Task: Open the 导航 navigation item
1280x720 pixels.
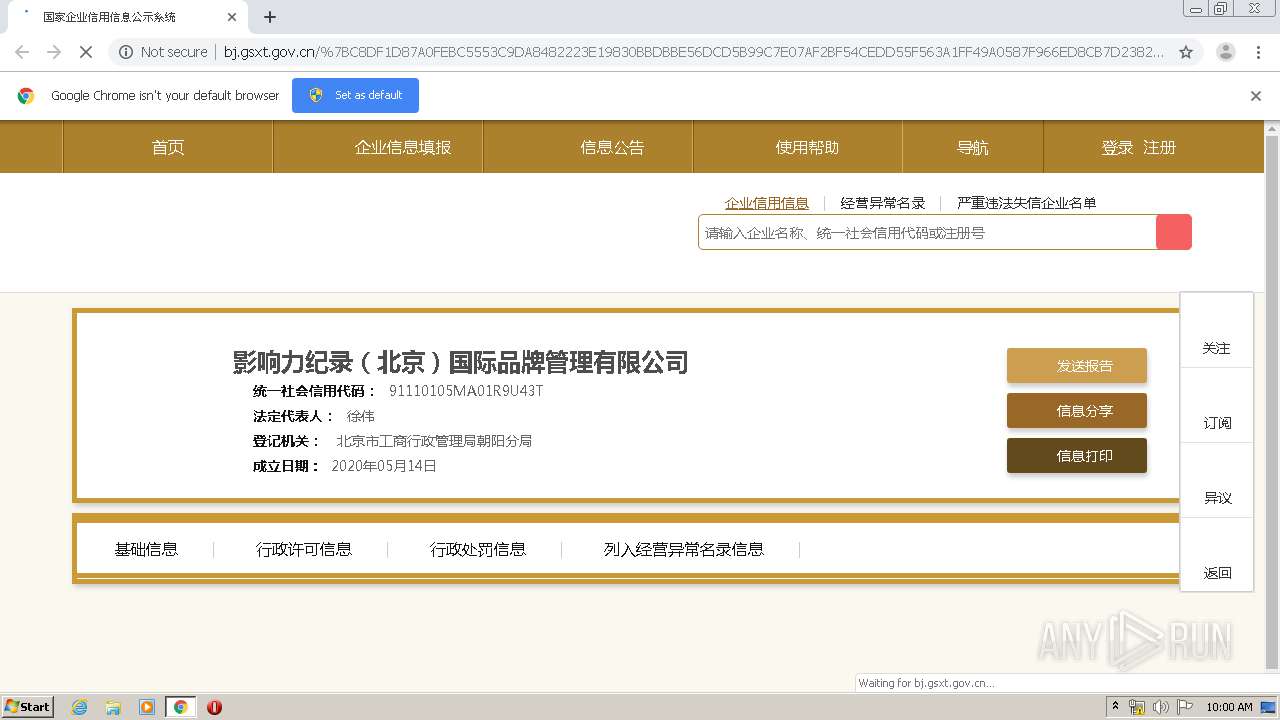Action: click(x=973, y=147)
